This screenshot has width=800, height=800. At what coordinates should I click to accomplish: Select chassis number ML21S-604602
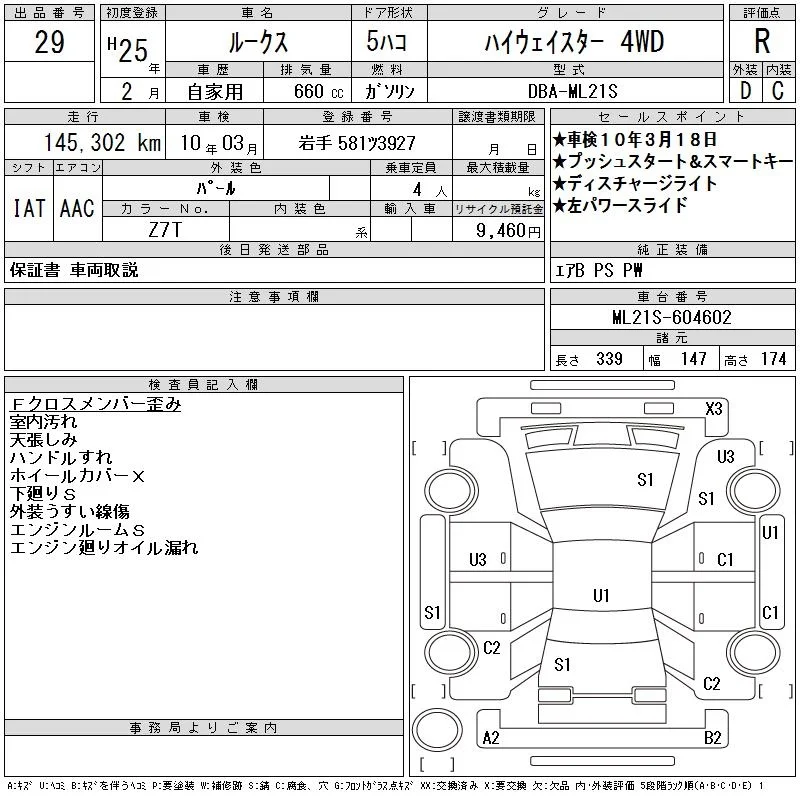[x=672, y=317]
